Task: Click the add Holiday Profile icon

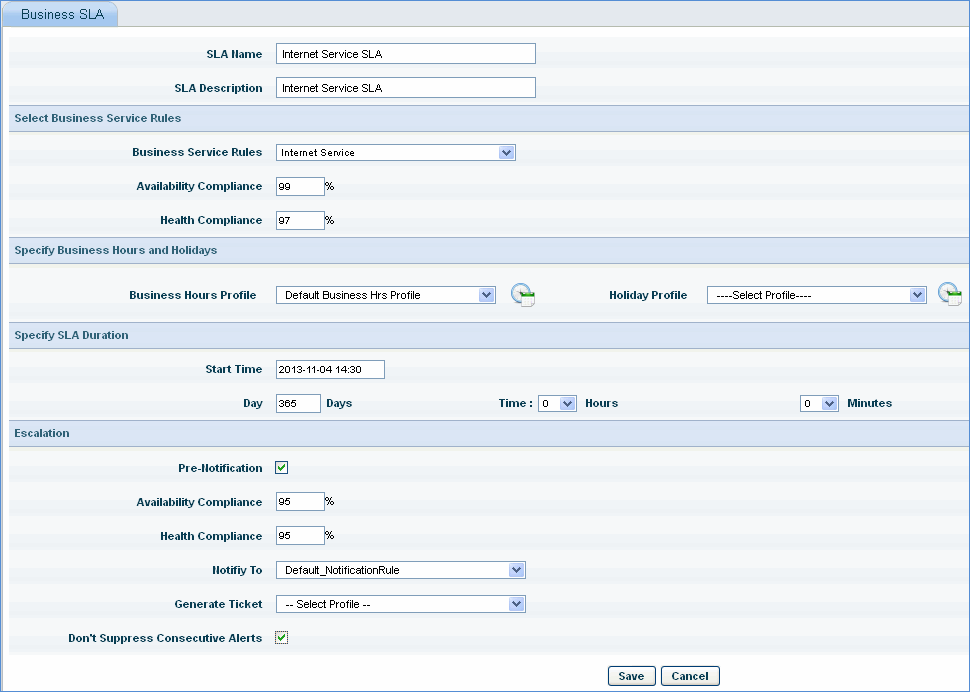Action: (950, 295)
